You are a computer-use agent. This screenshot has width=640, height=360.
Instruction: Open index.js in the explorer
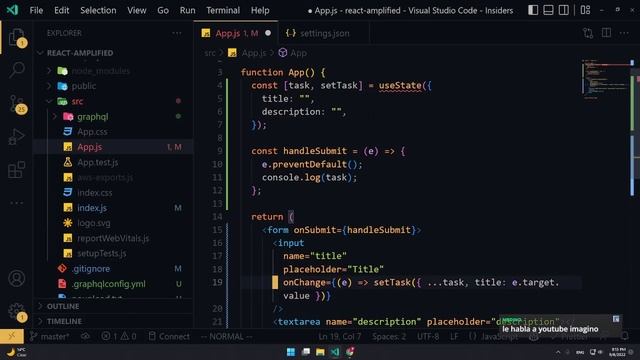[92, 208]
